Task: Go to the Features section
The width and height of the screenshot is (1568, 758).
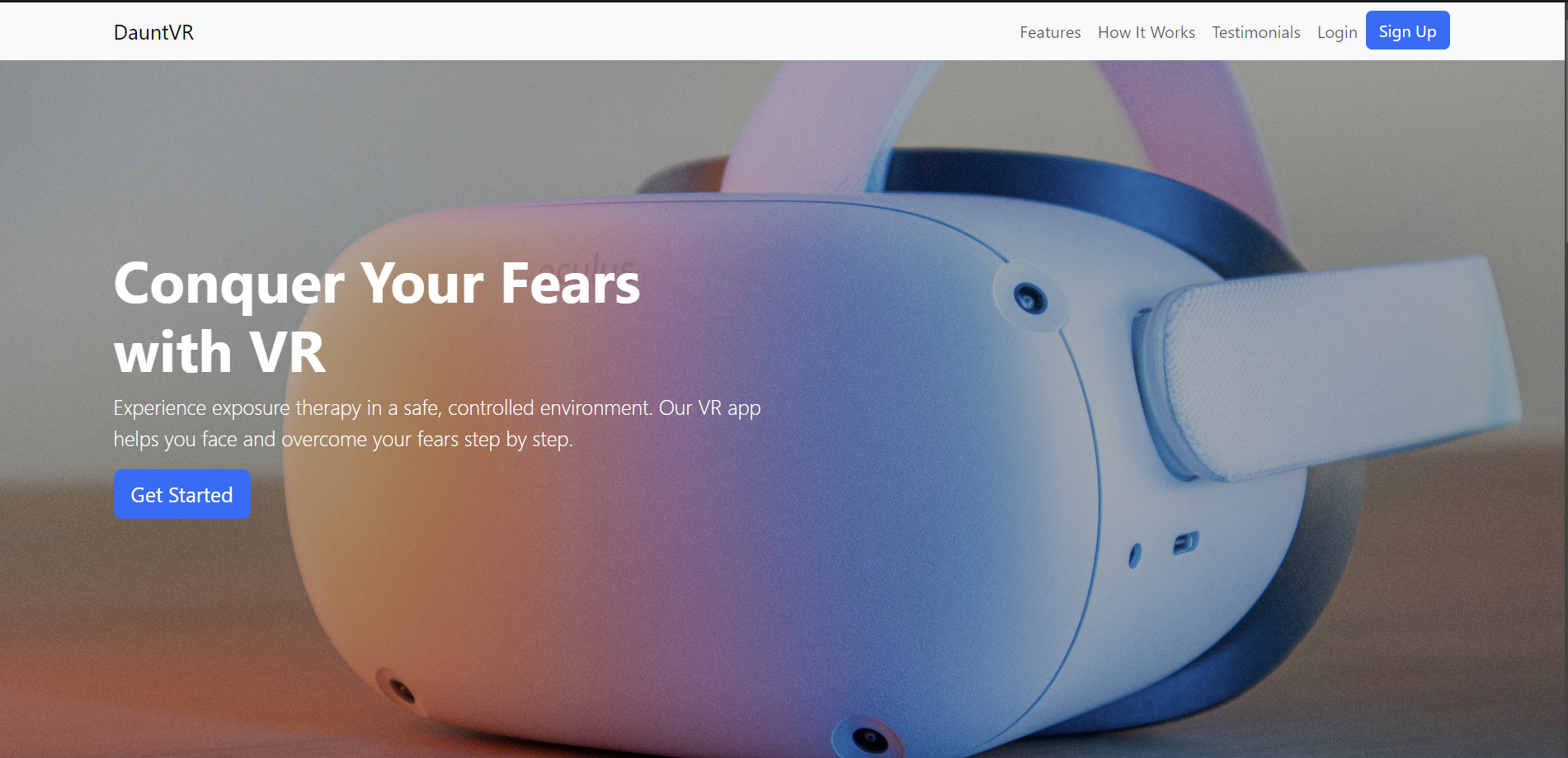Action: point(1050,32)
